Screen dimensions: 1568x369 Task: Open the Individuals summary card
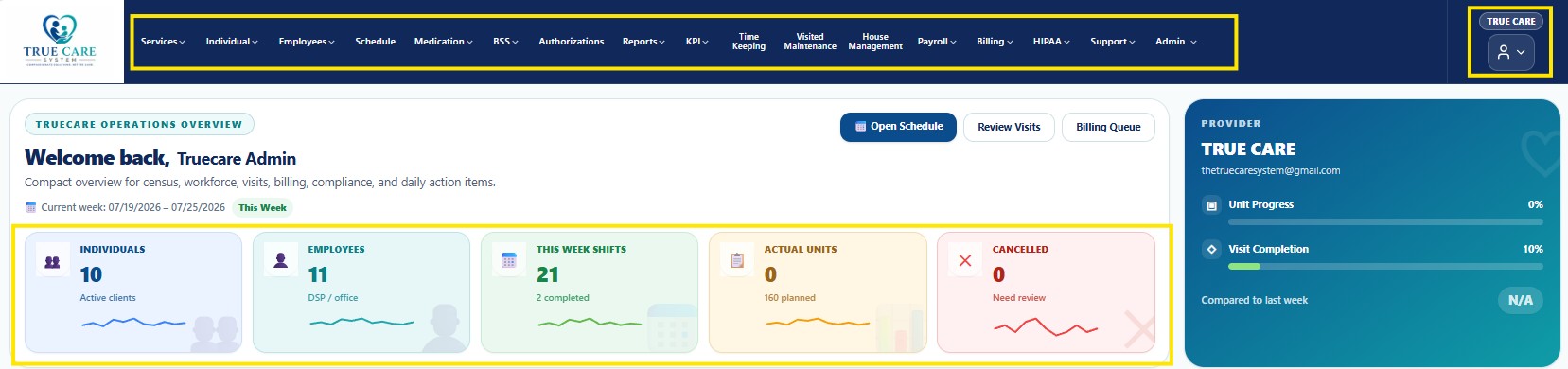(x=133, y=292)
